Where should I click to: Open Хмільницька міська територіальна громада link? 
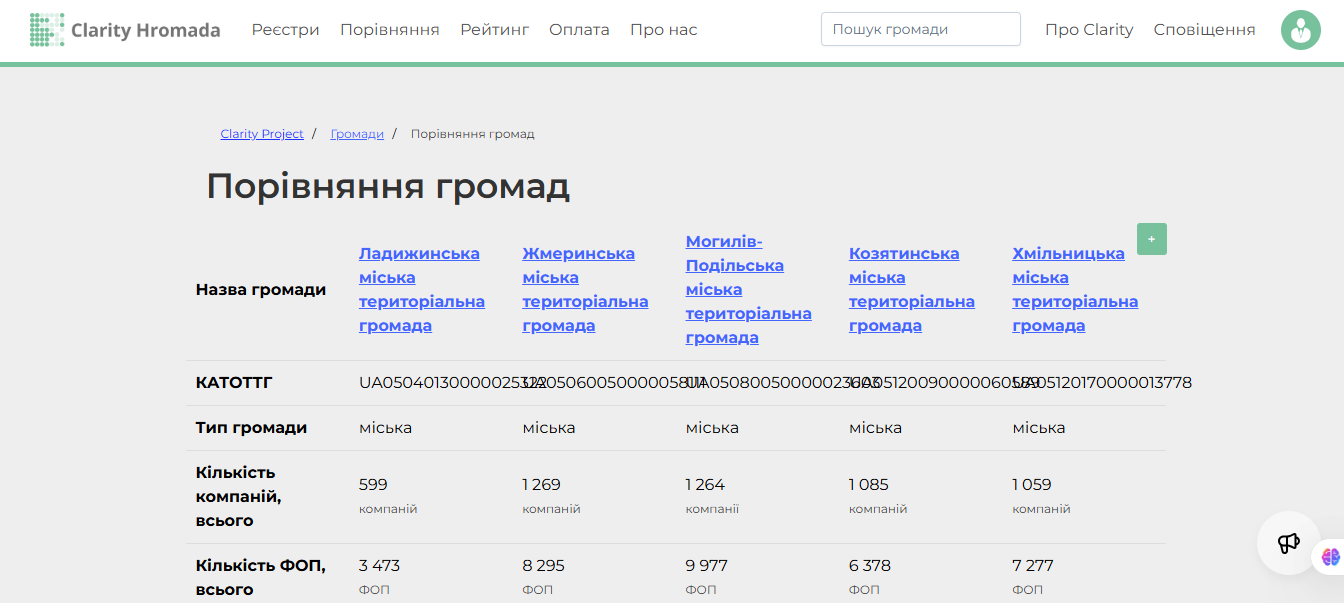(x=1075, y=290)
